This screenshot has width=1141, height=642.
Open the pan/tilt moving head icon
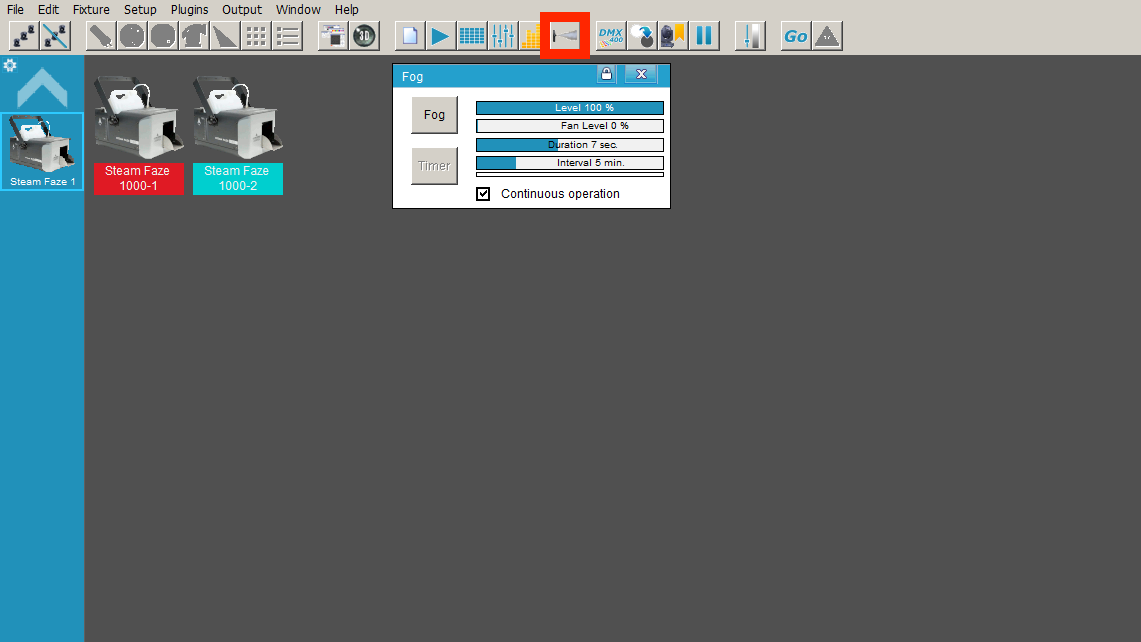(194, 36)
